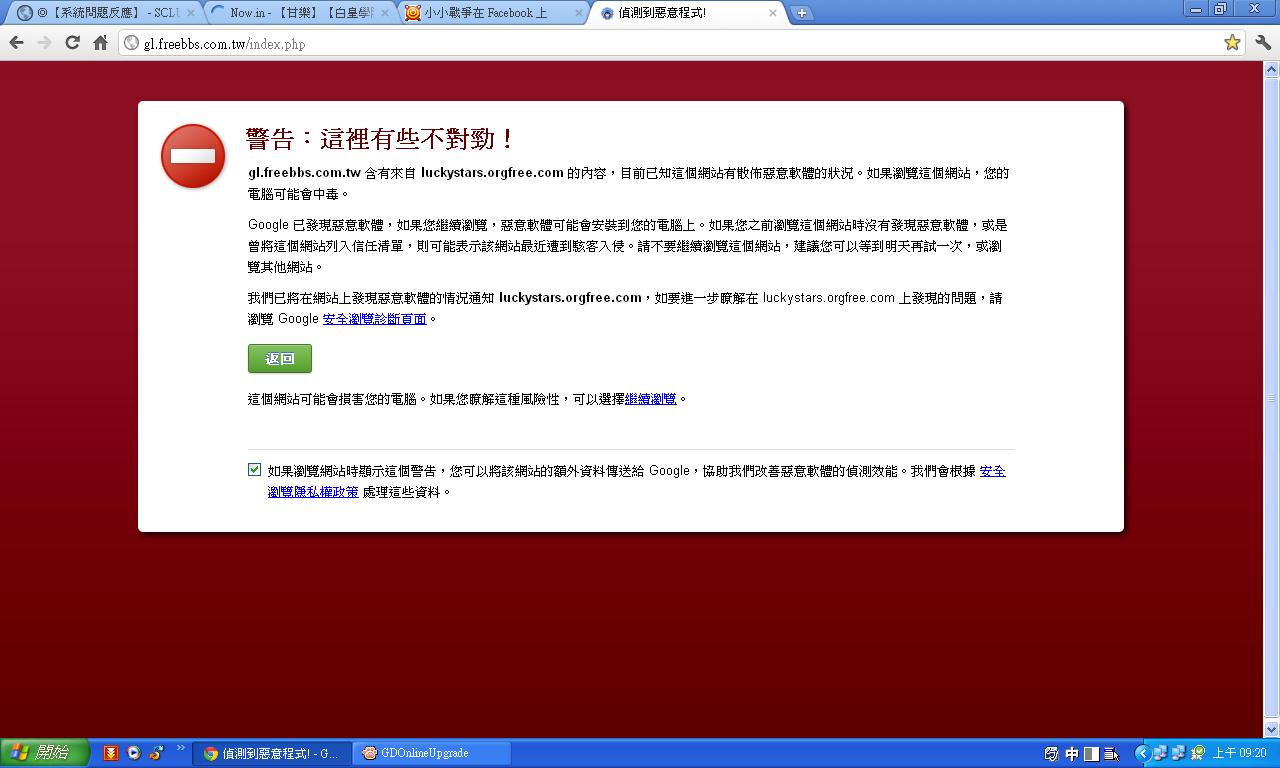
Task: Activate the GDOnlineUpgrade taskbar button
Action: 432,753
